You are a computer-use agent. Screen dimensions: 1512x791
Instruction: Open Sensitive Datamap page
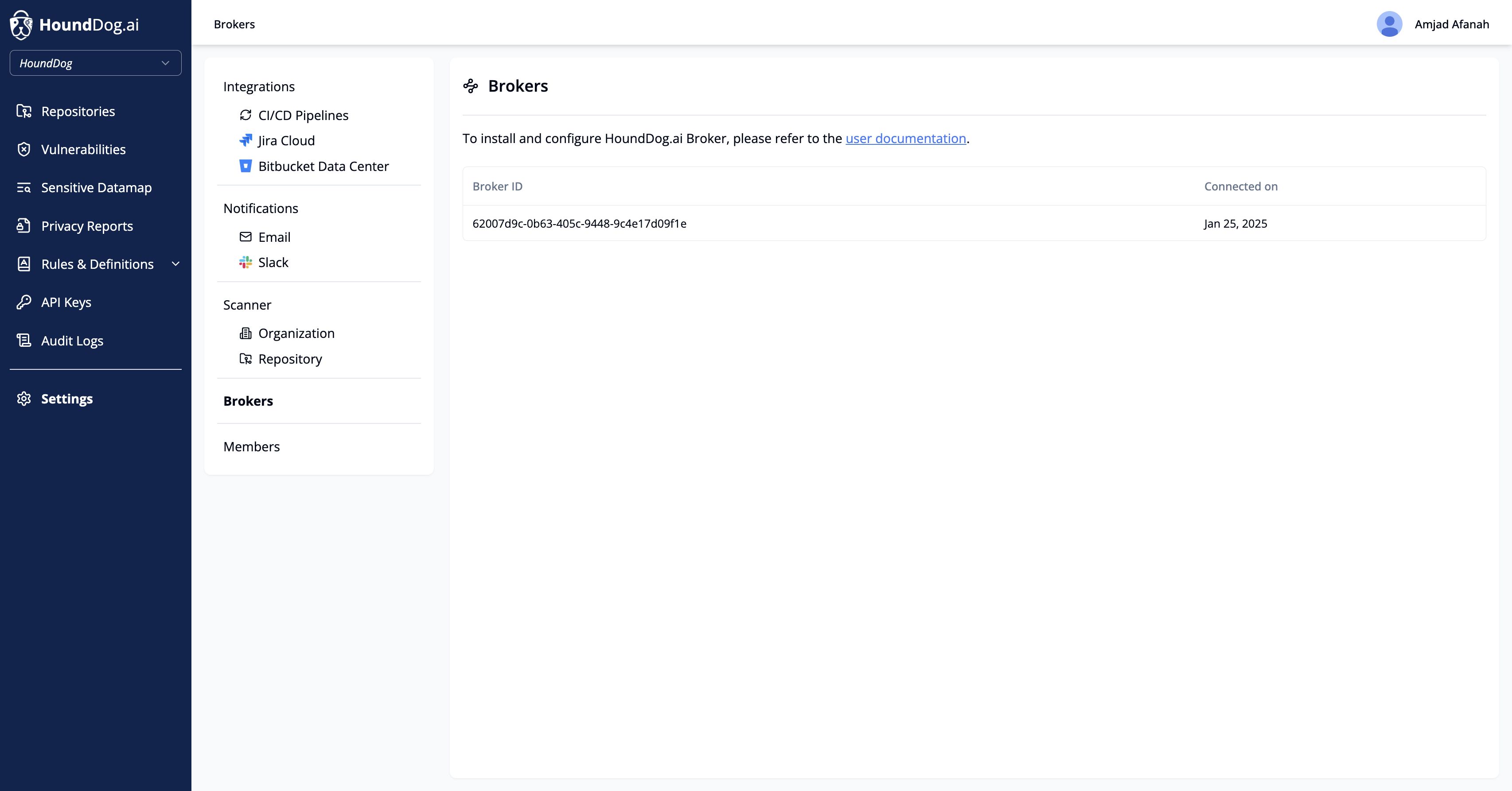pyautogui.click(x=96, y=187)
